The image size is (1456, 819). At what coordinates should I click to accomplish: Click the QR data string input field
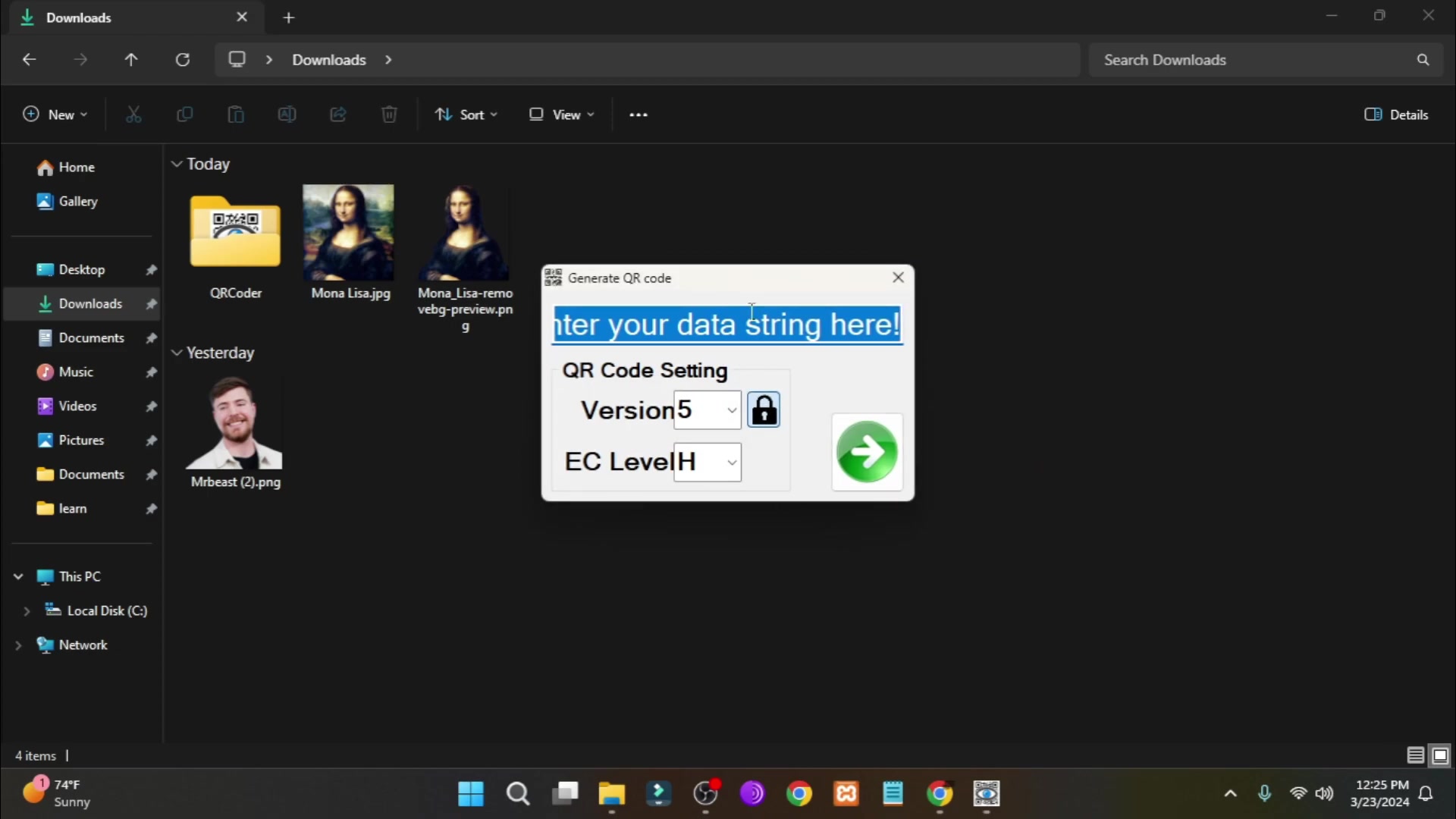point(726,325)
